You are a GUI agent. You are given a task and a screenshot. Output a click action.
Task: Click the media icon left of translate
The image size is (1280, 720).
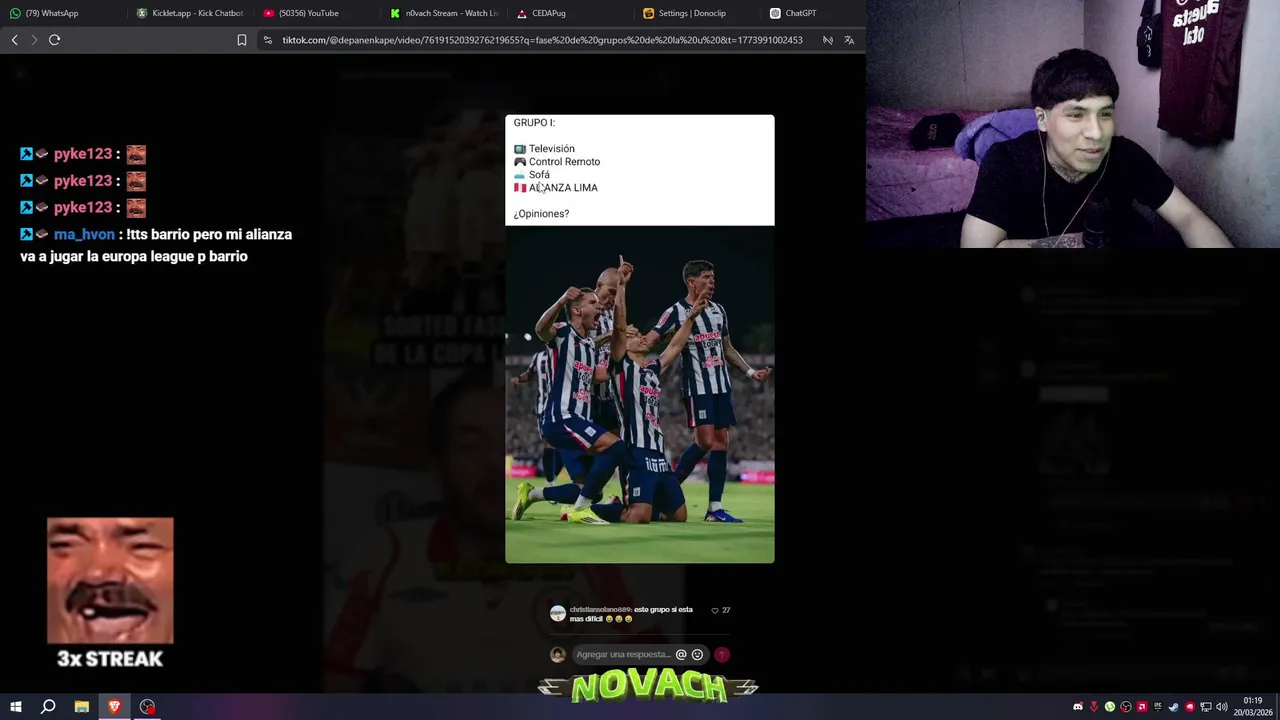pos(828,40)
